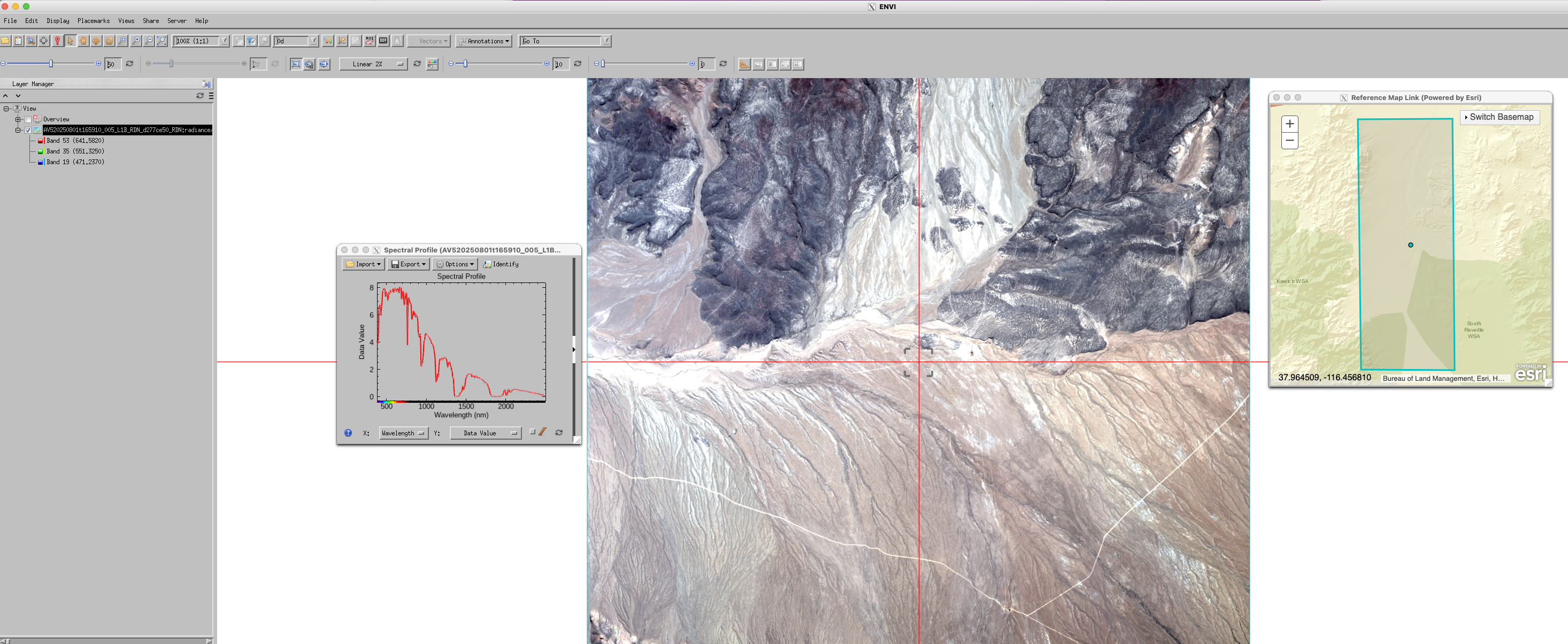Select the Chip View crop icon
Screen dimensions: 1568x644
pos(31,41)
